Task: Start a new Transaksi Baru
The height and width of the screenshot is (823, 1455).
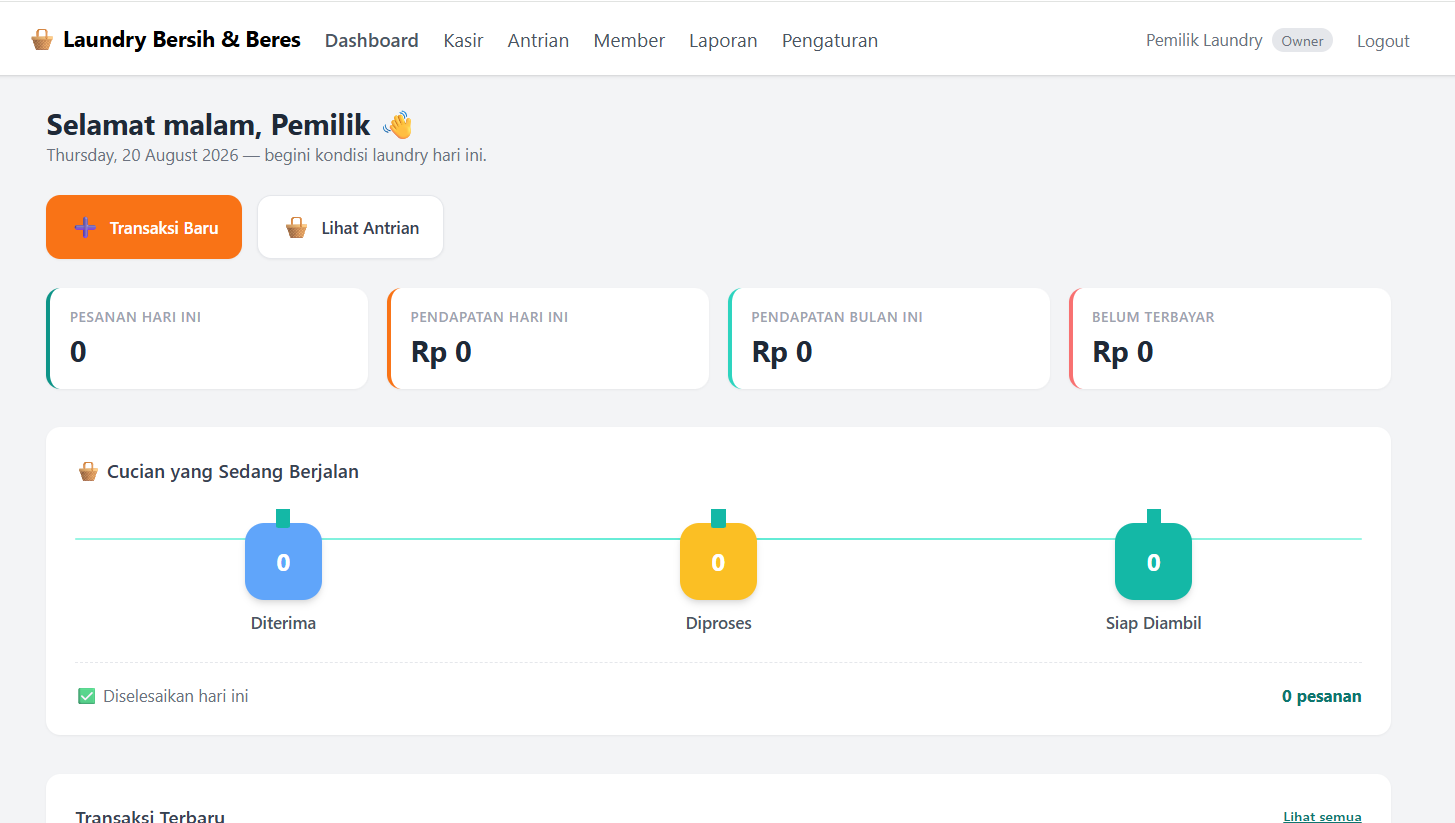Action: pyautogui.click(x=144, y=227)
